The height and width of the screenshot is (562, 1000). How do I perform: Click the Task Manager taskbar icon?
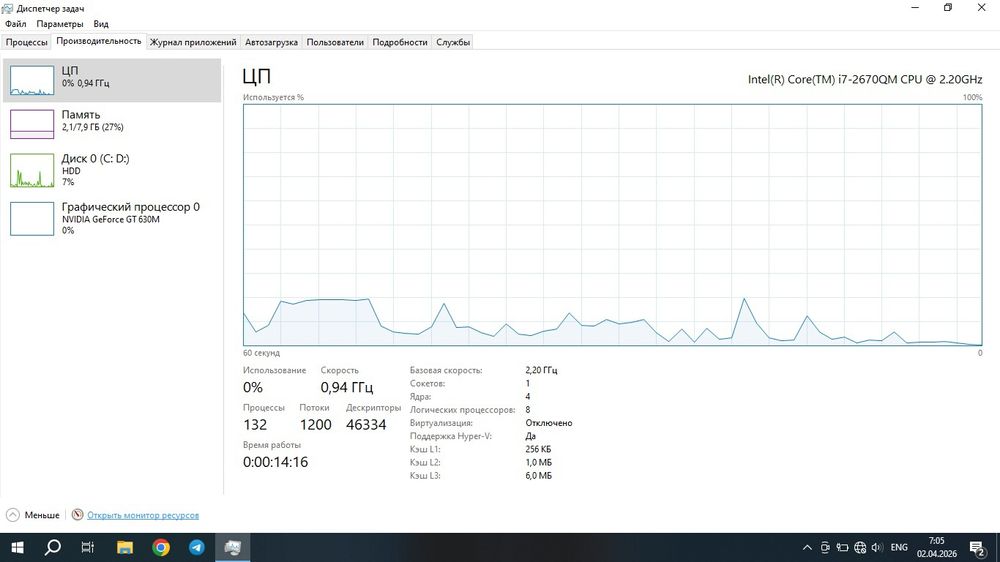pyautogui.click(x=233, y=547)
